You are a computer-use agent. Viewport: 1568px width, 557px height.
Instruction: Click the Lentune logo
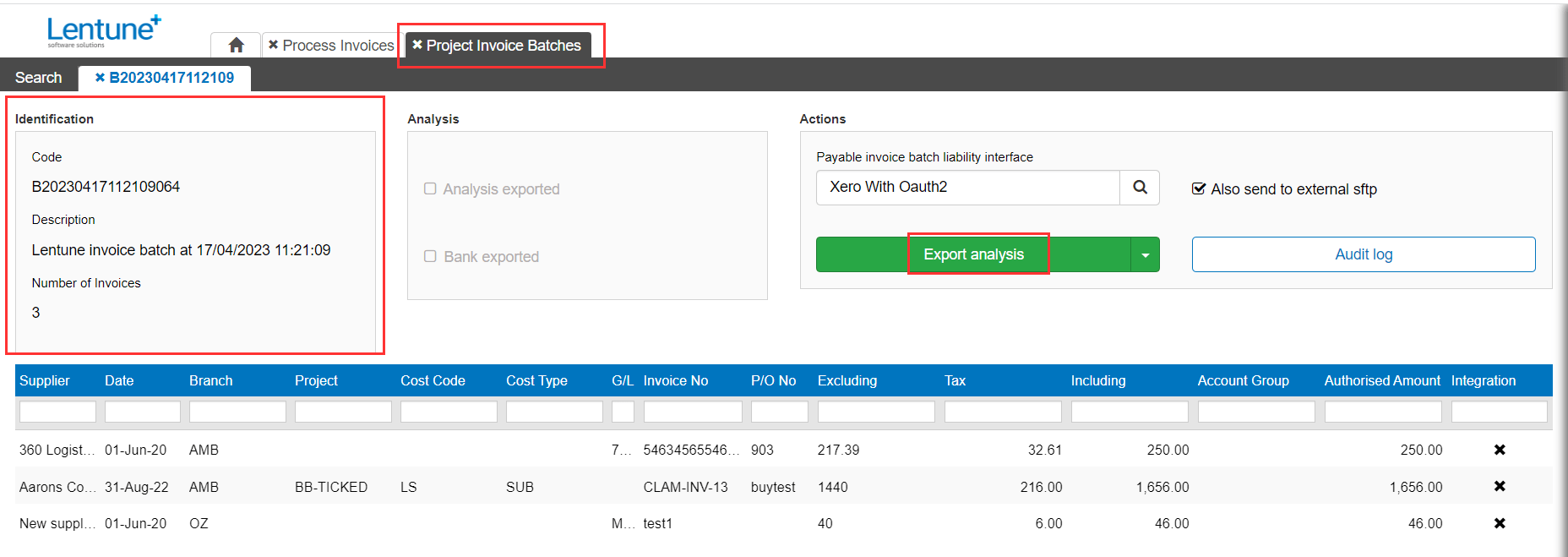tap(104, 30)
